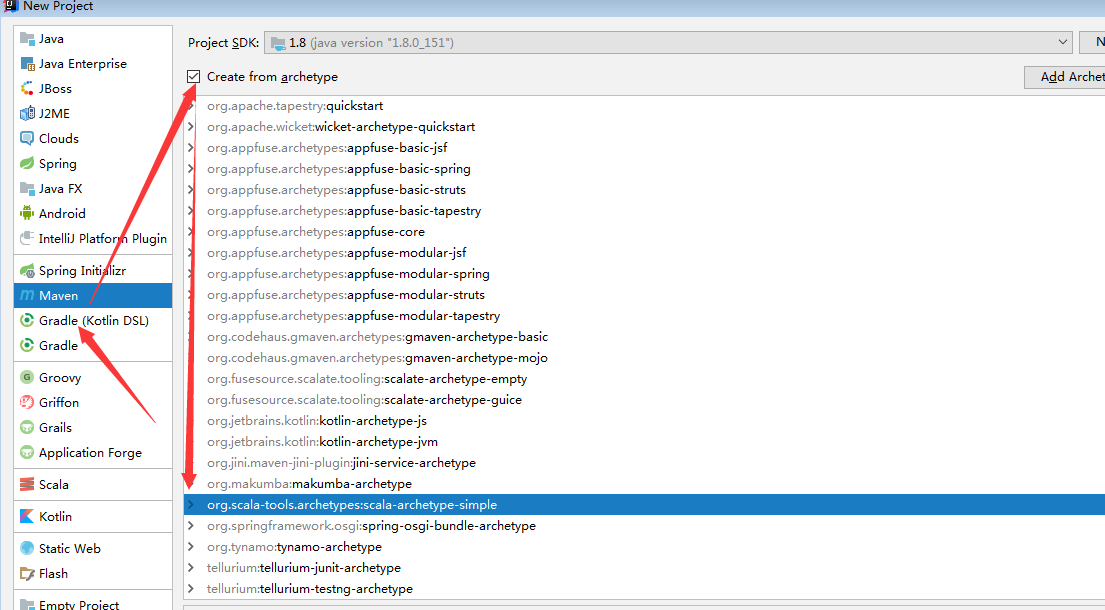The image size is (1105, 610).
Task: Select scalate-archetype-guice entry
Action: click(x=364, y=400)
